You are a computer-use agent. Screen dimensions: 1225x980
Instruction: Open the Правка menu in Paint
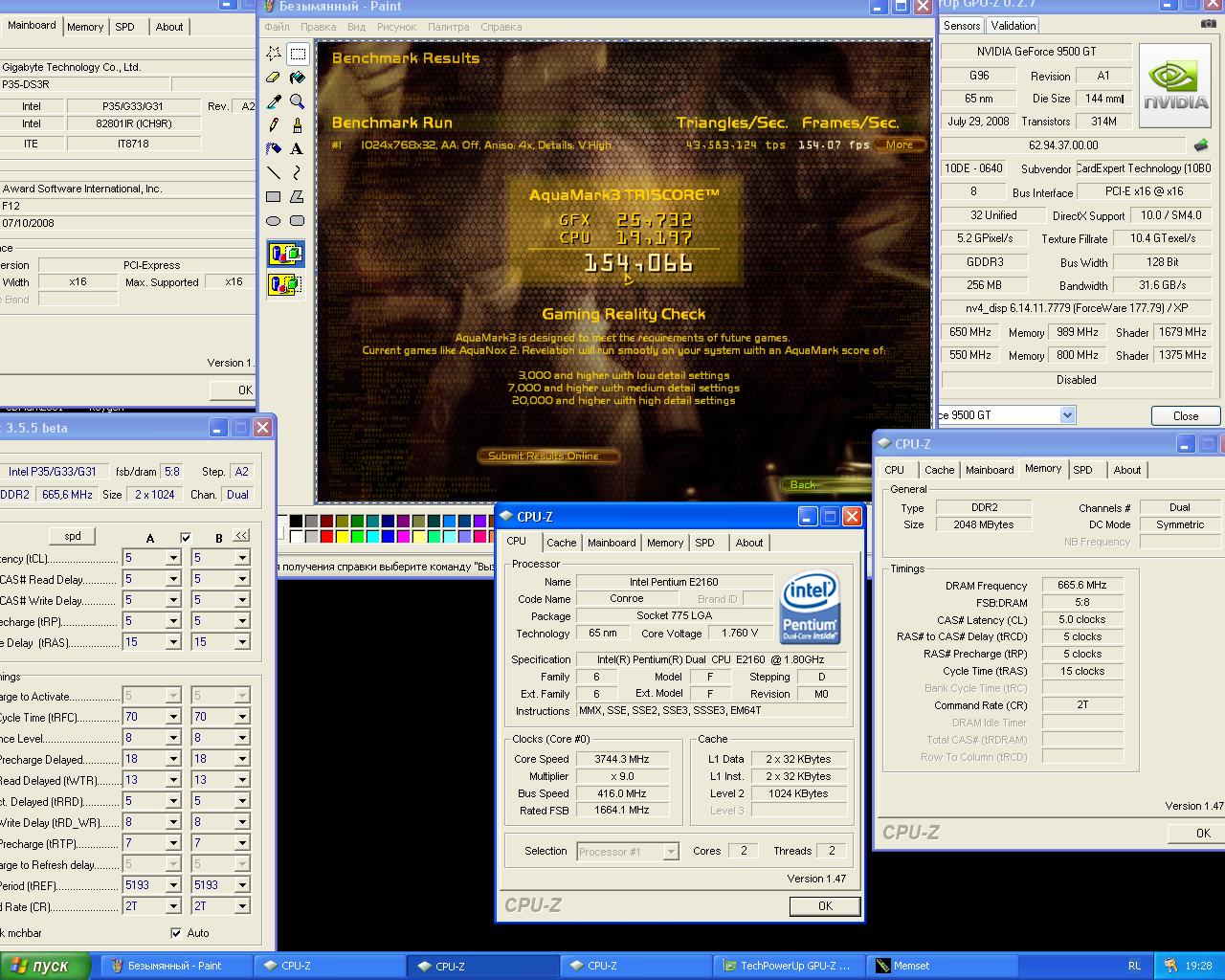click(x=318, y=27)
